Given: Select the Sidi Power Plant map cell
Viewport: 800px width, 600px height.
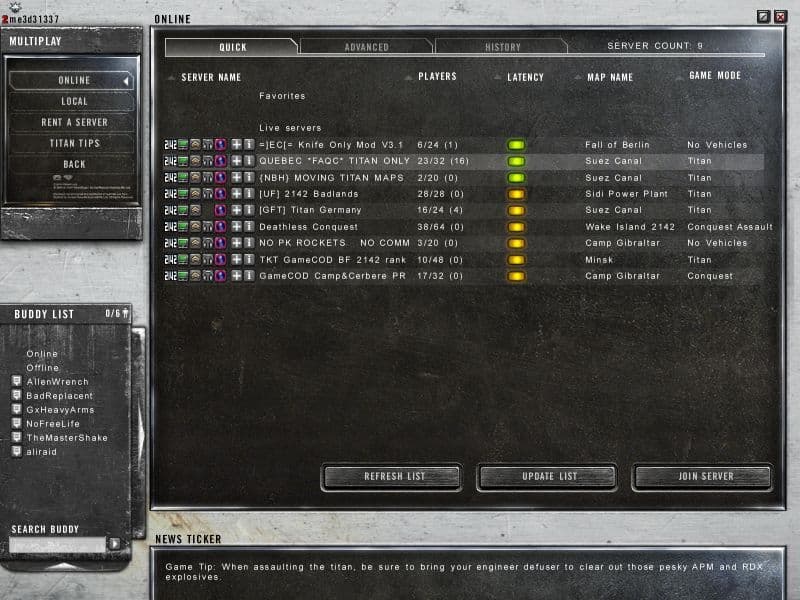Looking at the screenshot, I should click(x=627, y=194).
